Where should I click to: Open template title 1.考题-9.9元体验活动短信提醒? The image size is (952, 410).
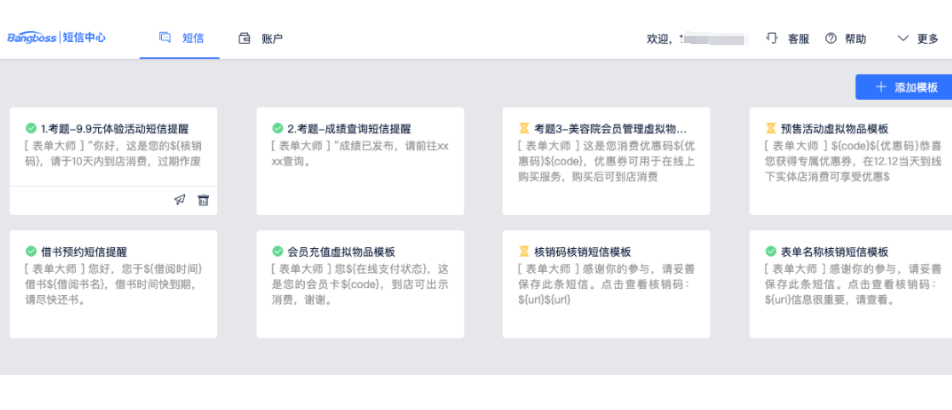(115, 129)
